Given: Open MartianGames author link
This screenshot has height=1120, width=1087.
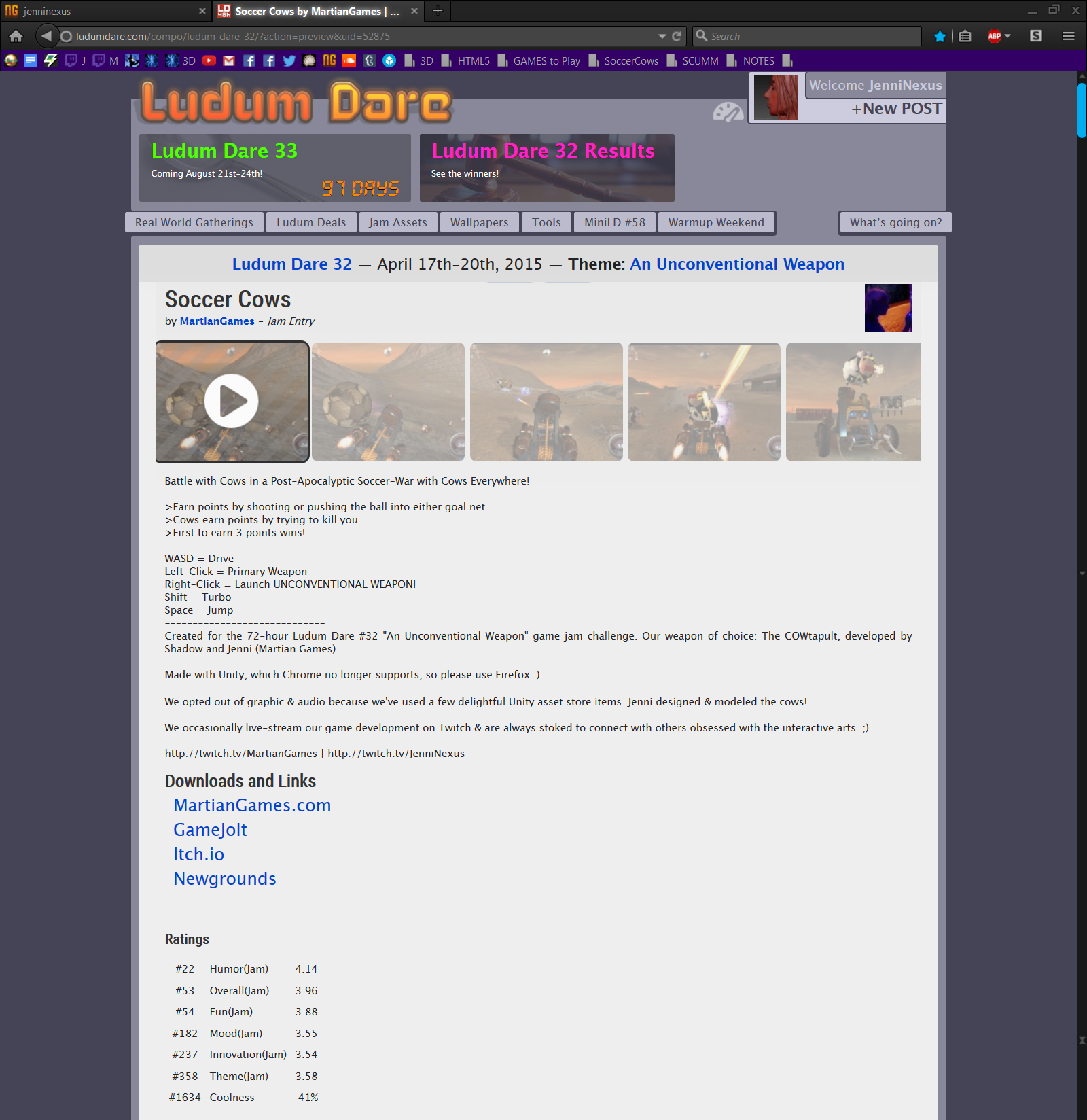Looking at the screenshot, I should coord(217,321).
